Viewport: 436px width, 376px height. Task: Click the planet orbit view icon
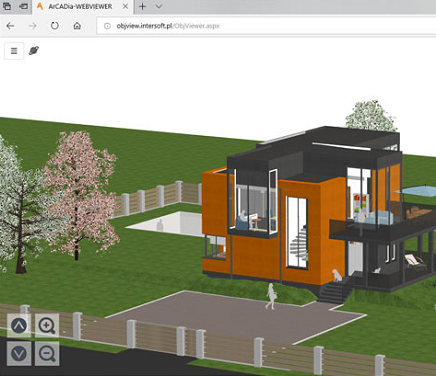(34, 51)
